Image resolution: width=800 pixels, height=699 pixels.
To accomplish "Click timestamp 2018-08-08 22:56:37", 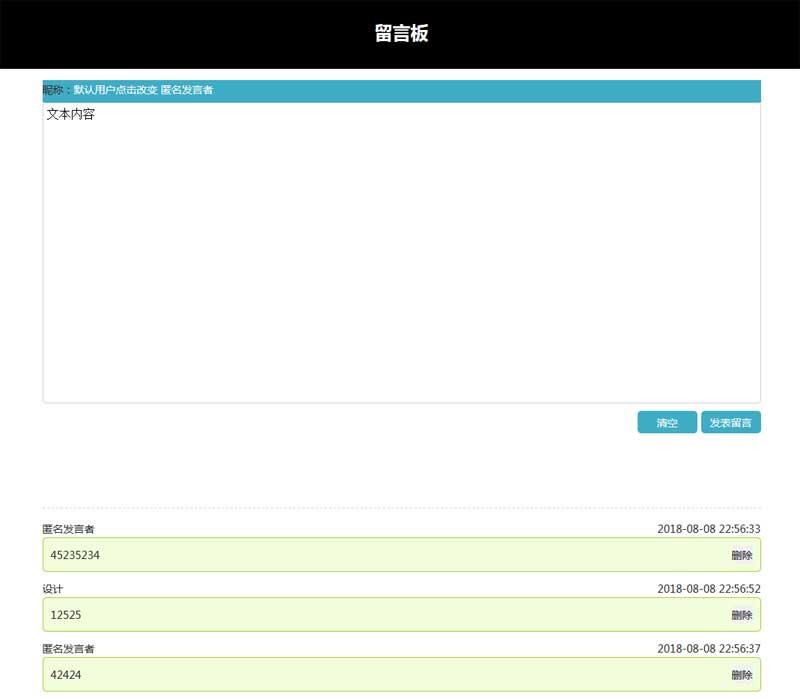I will (x=709, y=648).
